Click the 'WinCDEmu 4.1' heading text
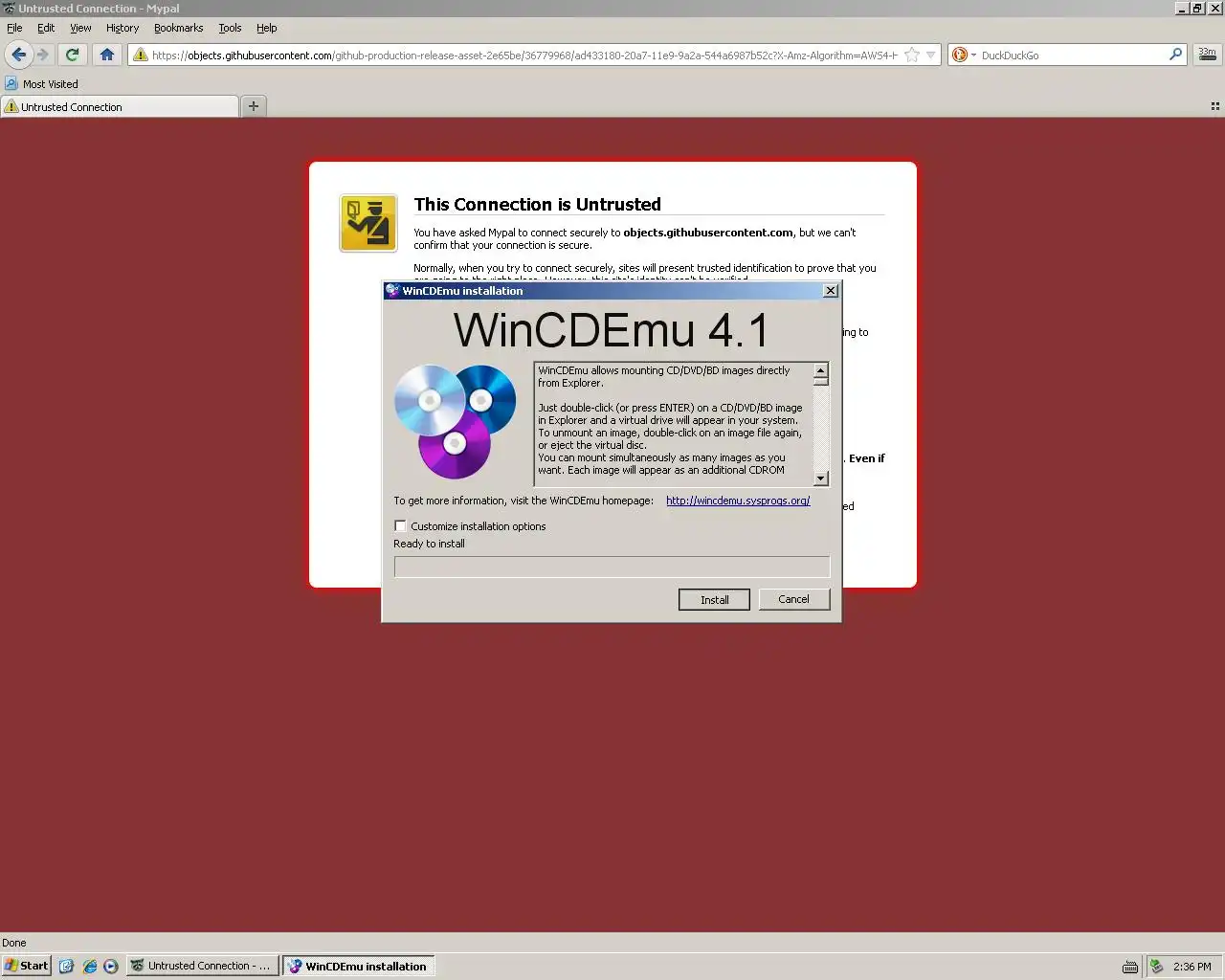 pos(612,330)
